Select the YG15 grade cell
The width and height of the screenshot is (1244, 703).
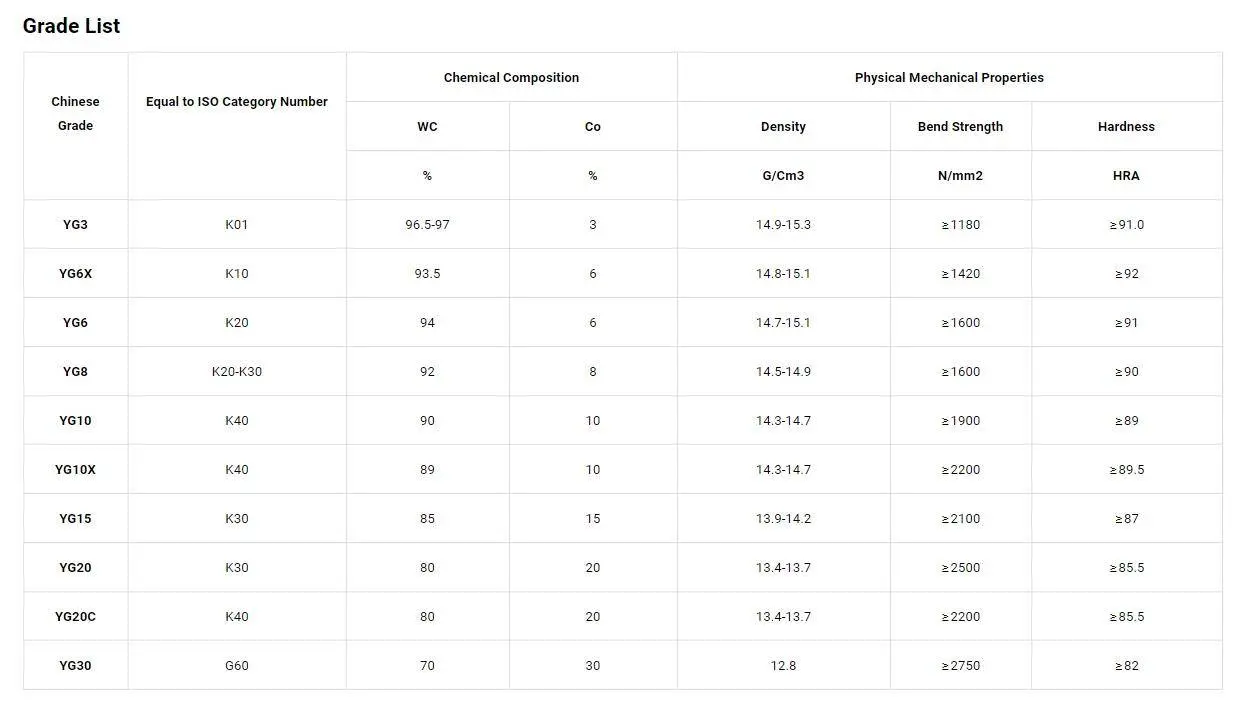pyautogui.click(x=76, y=518)
